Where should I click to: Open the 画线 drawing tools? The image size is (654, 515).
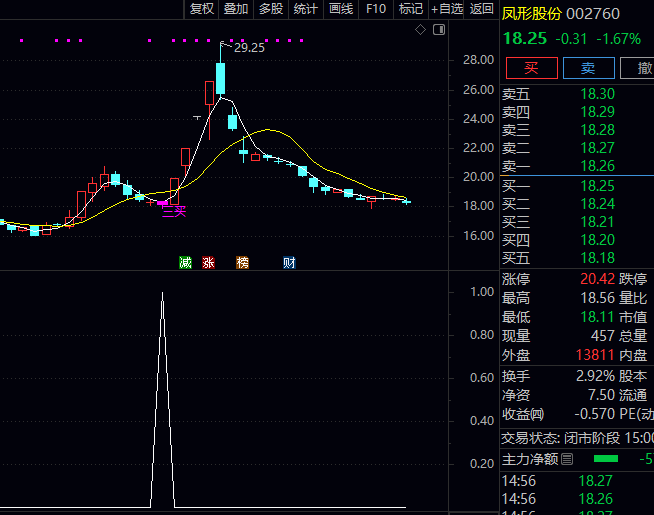click(x=341, y=9)
